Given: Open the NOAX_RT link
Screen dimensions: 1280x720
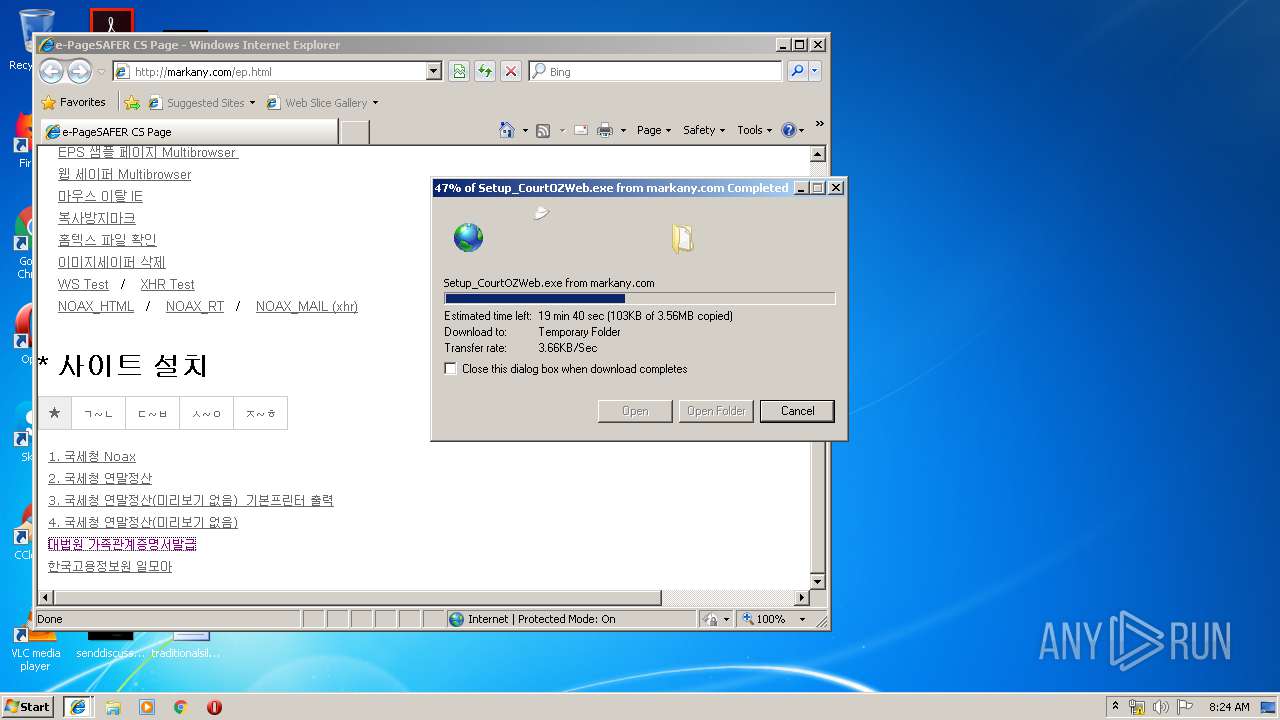Looking at the screenshot, I should (195, 306).
